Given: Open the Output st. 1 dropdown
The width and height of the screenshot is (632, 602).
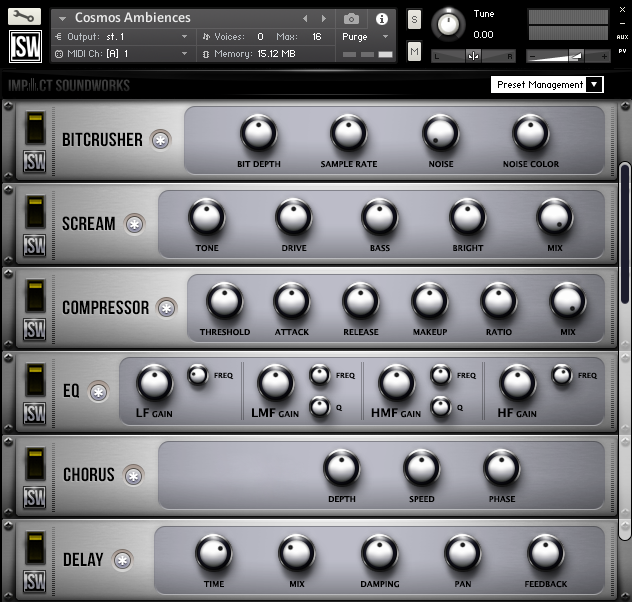Looking at the screenshot, I should 184,37.
